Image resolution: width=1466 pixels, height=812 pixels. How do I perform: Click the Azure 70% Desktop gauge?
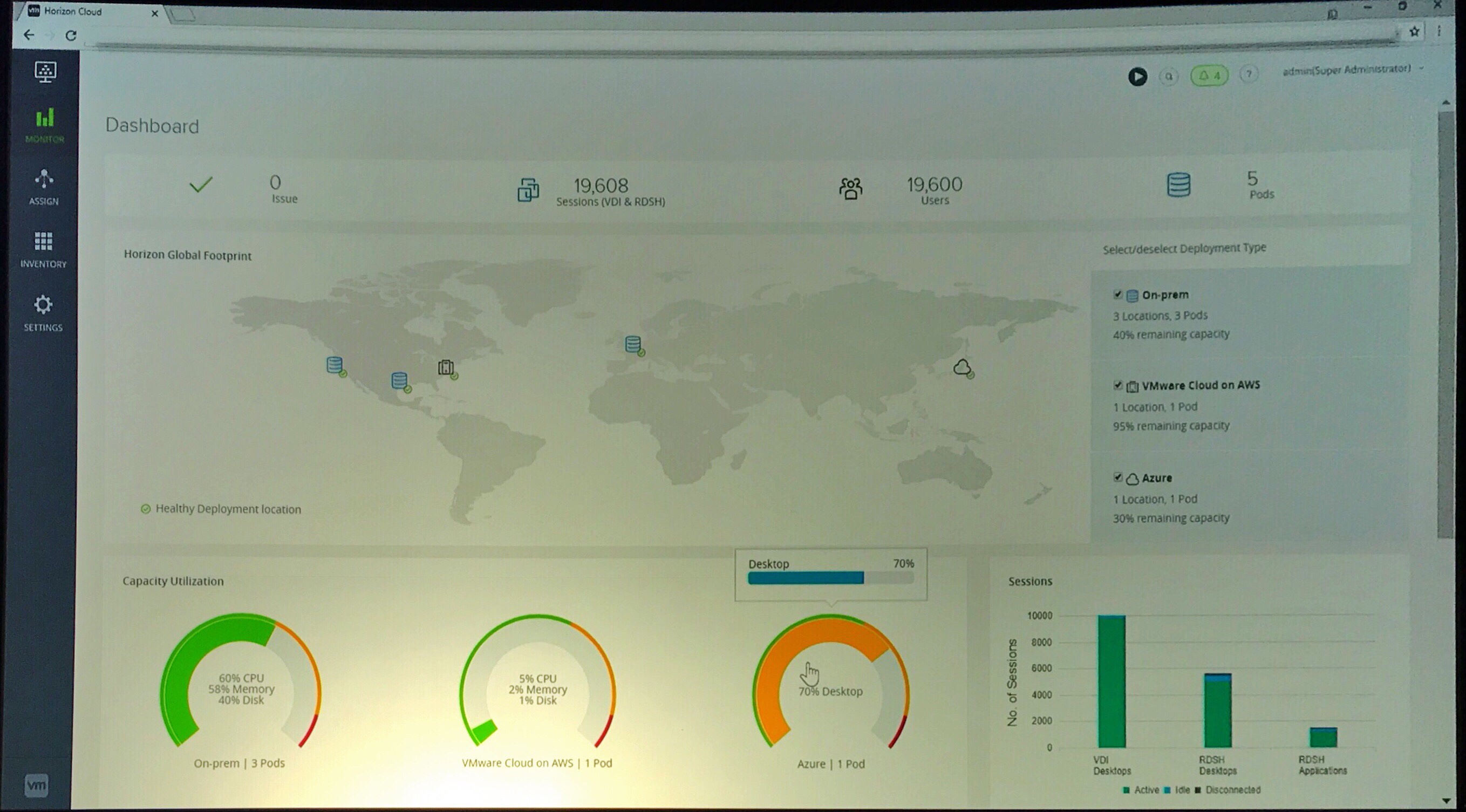(x=830, y=683)
